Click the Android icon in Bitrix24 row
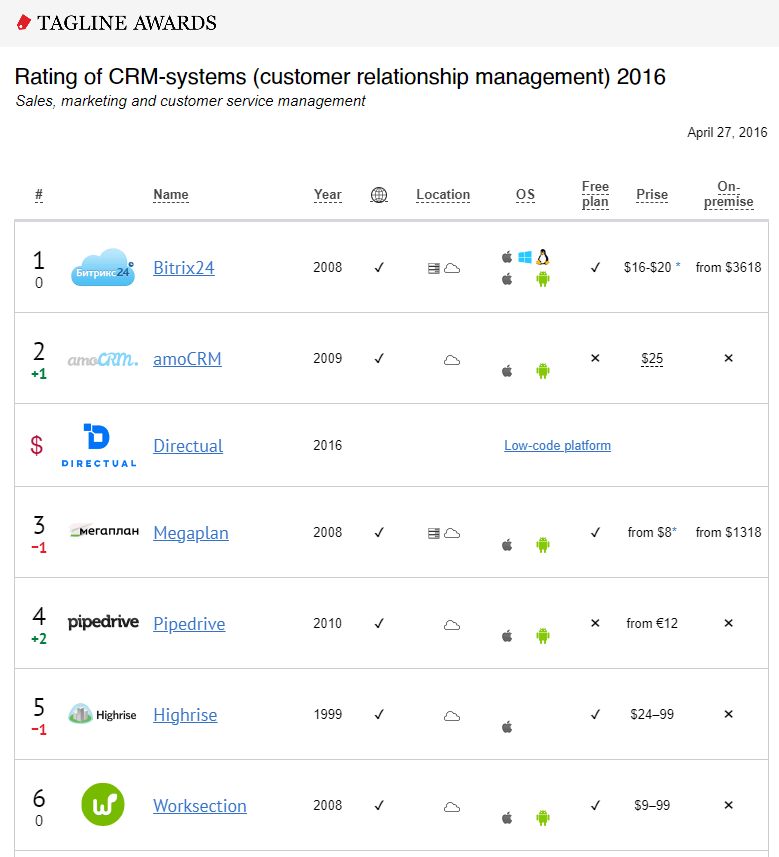This screenshot has height=857, width=779. point(543,279)
